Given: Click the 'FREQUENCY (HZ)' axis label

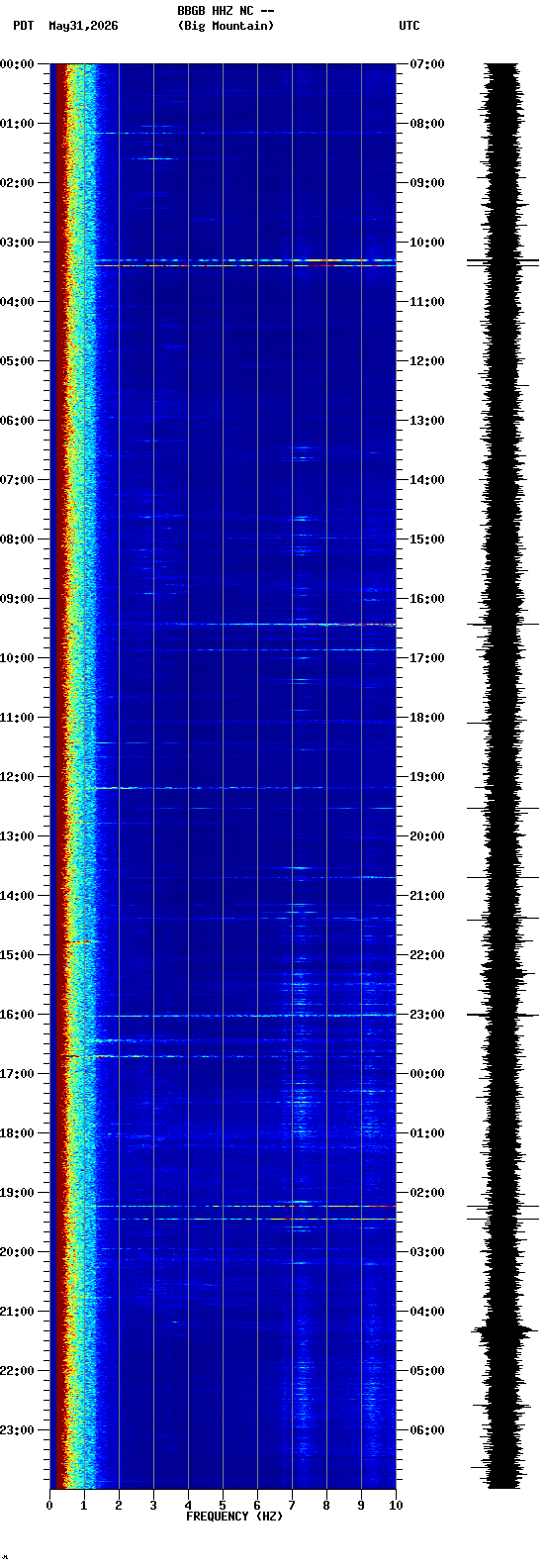Looking at the screenshot, I should click(234, 1517).
